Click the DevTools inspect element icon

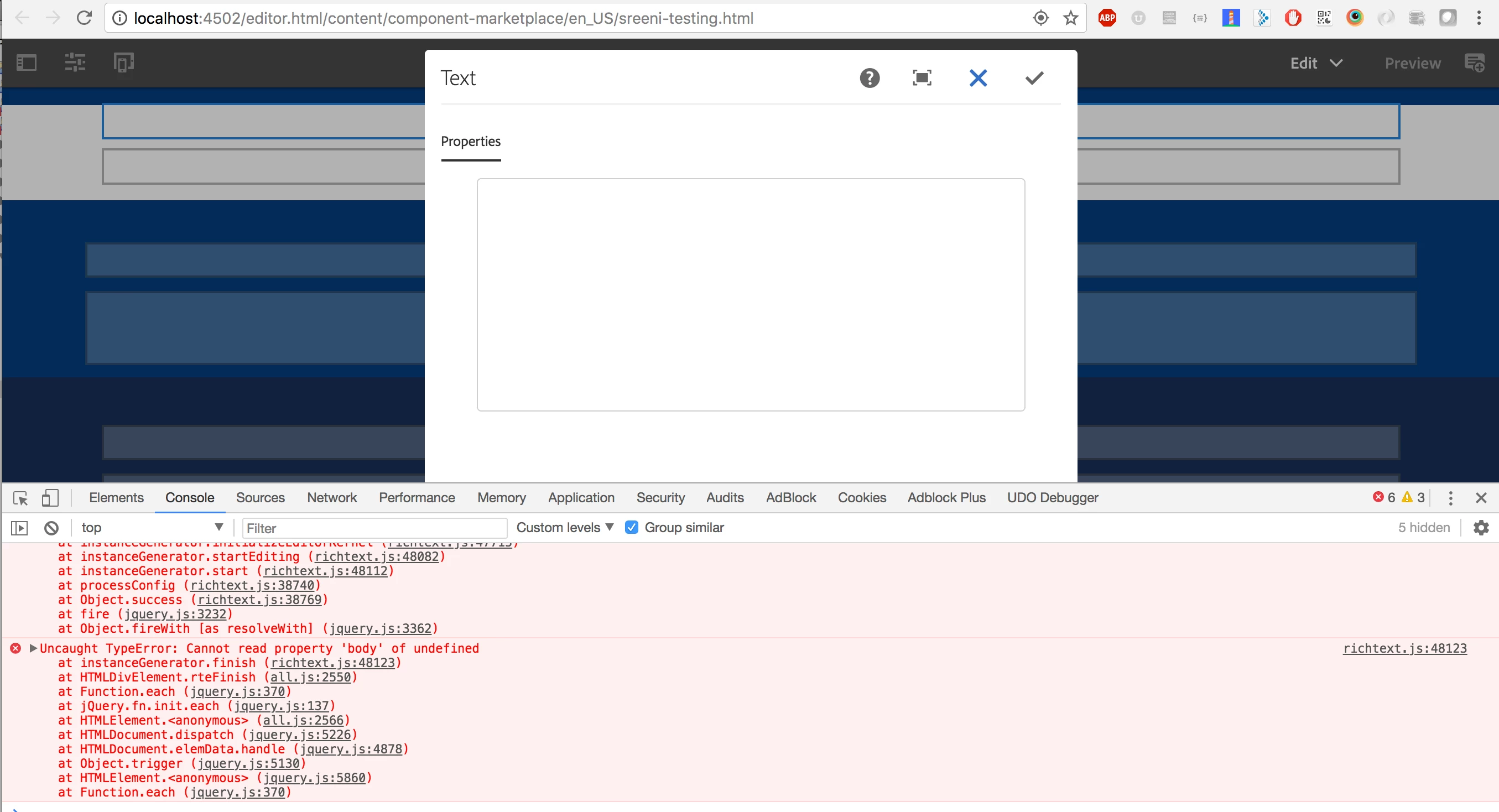click(20, 498)
